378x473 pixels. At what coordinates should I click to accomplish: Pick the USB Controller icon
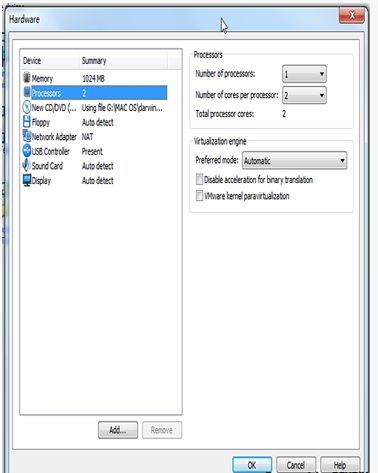pos(27,151)
